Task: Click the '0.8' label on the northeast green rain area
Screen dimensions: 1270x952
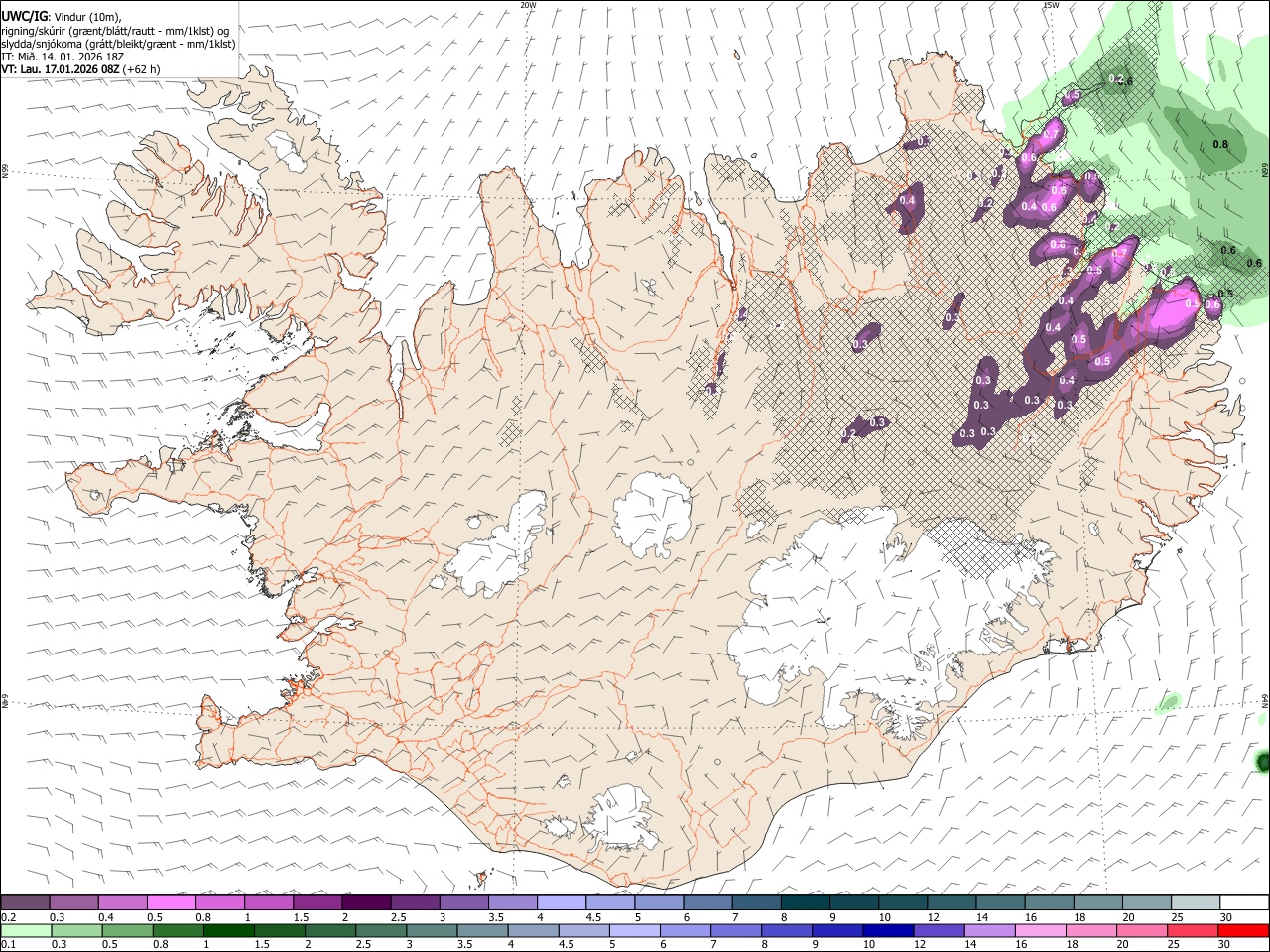Action: [1221, 144]
